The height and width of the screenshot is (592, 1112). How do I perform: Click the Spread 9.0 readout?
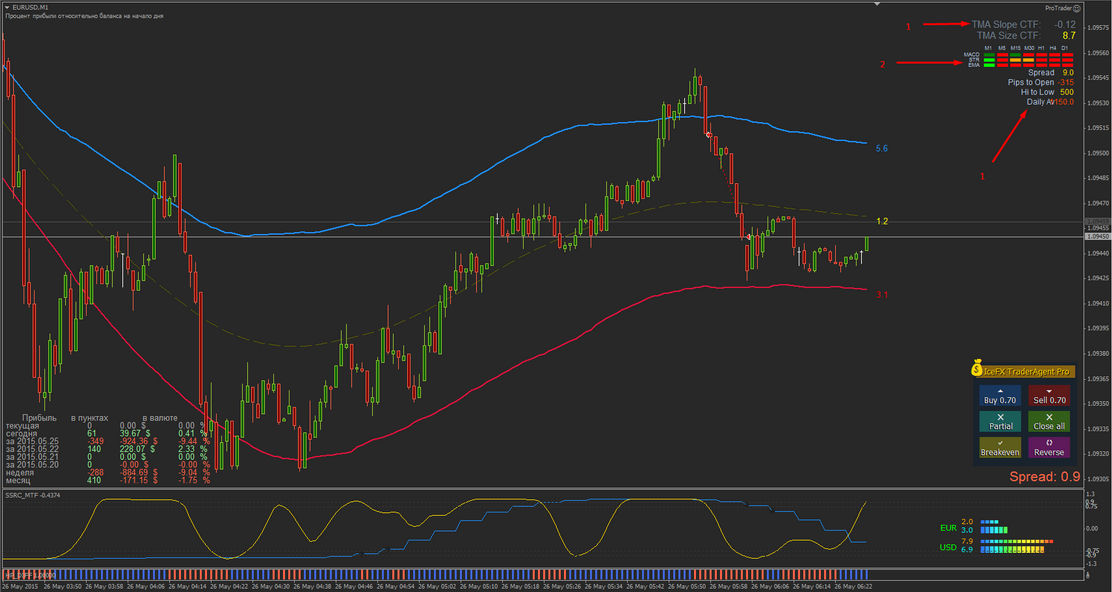pos(1051,72)
